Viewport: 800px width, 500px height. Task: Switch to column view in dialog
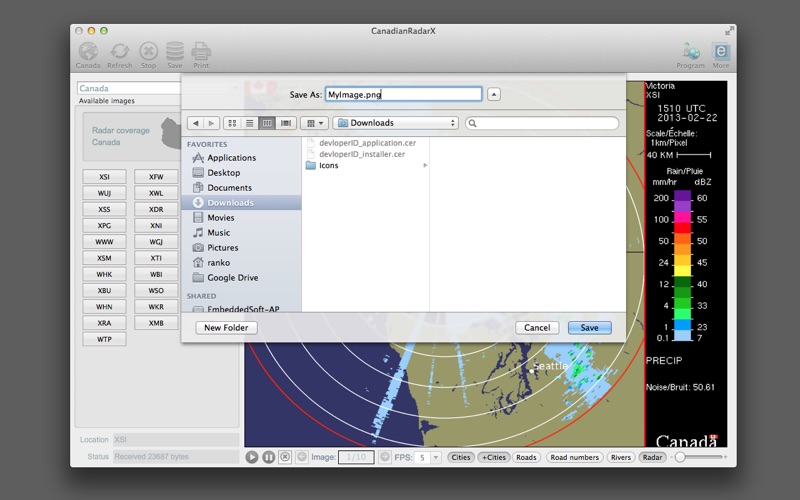pyautogui.click(x=267, y=123)
